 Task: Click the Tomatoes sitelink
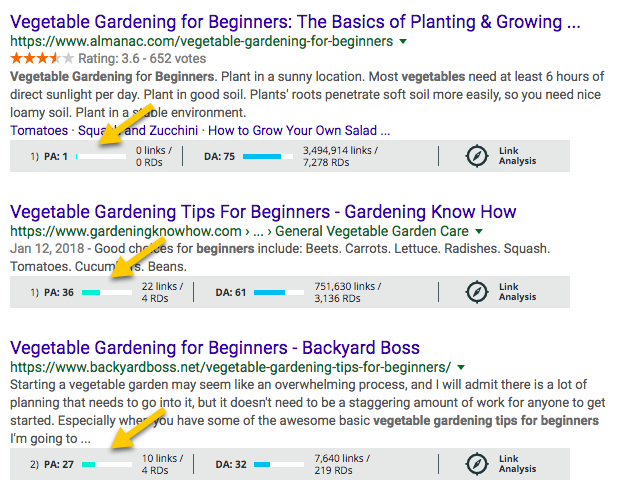(39, 130)
